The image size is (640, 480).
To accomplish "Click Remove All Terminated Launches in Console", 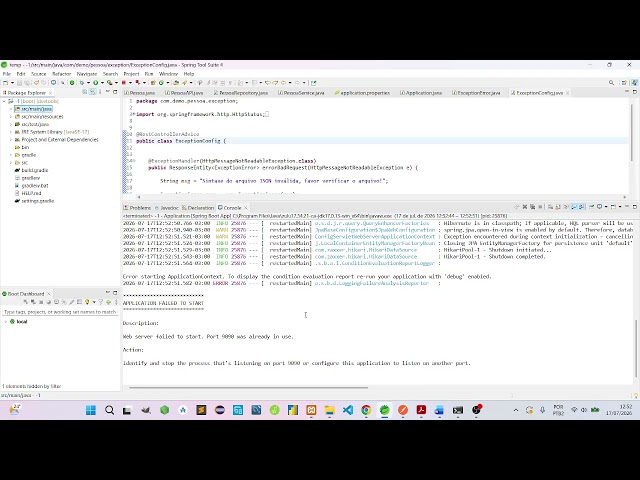I will tap(533, 207).
